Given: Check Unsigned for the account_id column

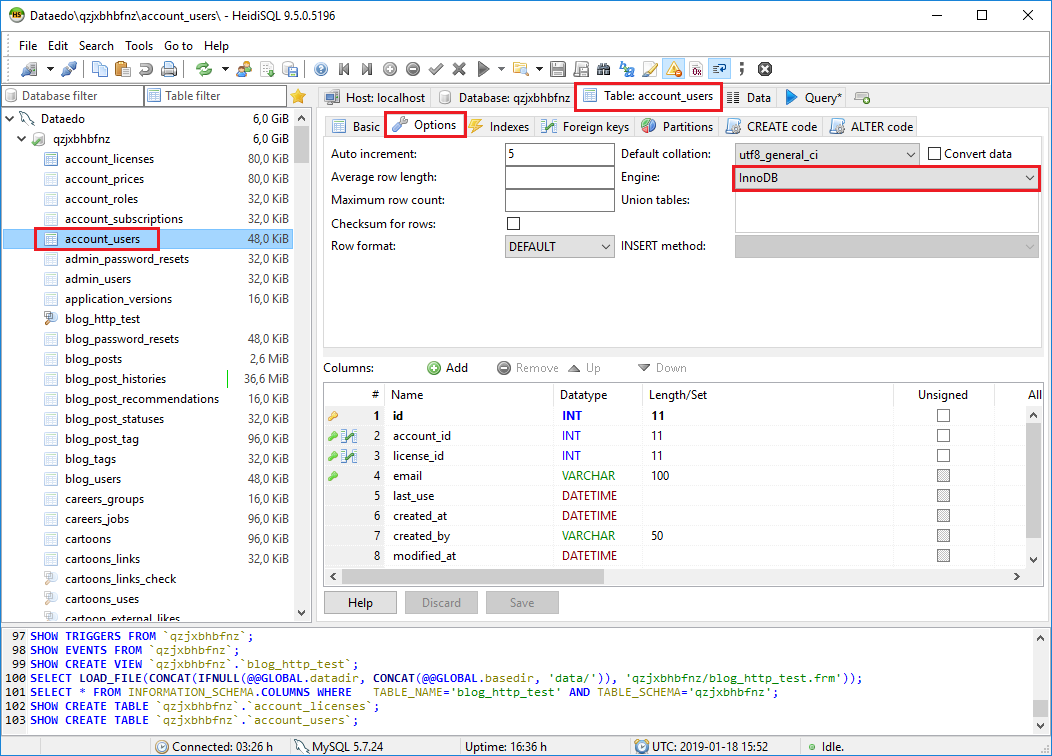Looking at the screenshot, I should pyautogui.click(x=943, y=436).
